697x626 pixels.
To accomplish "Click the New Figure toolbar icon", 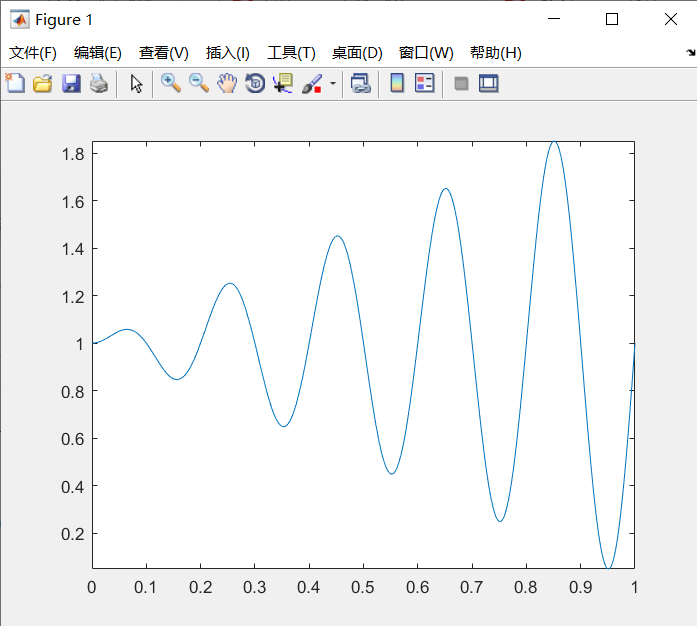I will [15, 83].
